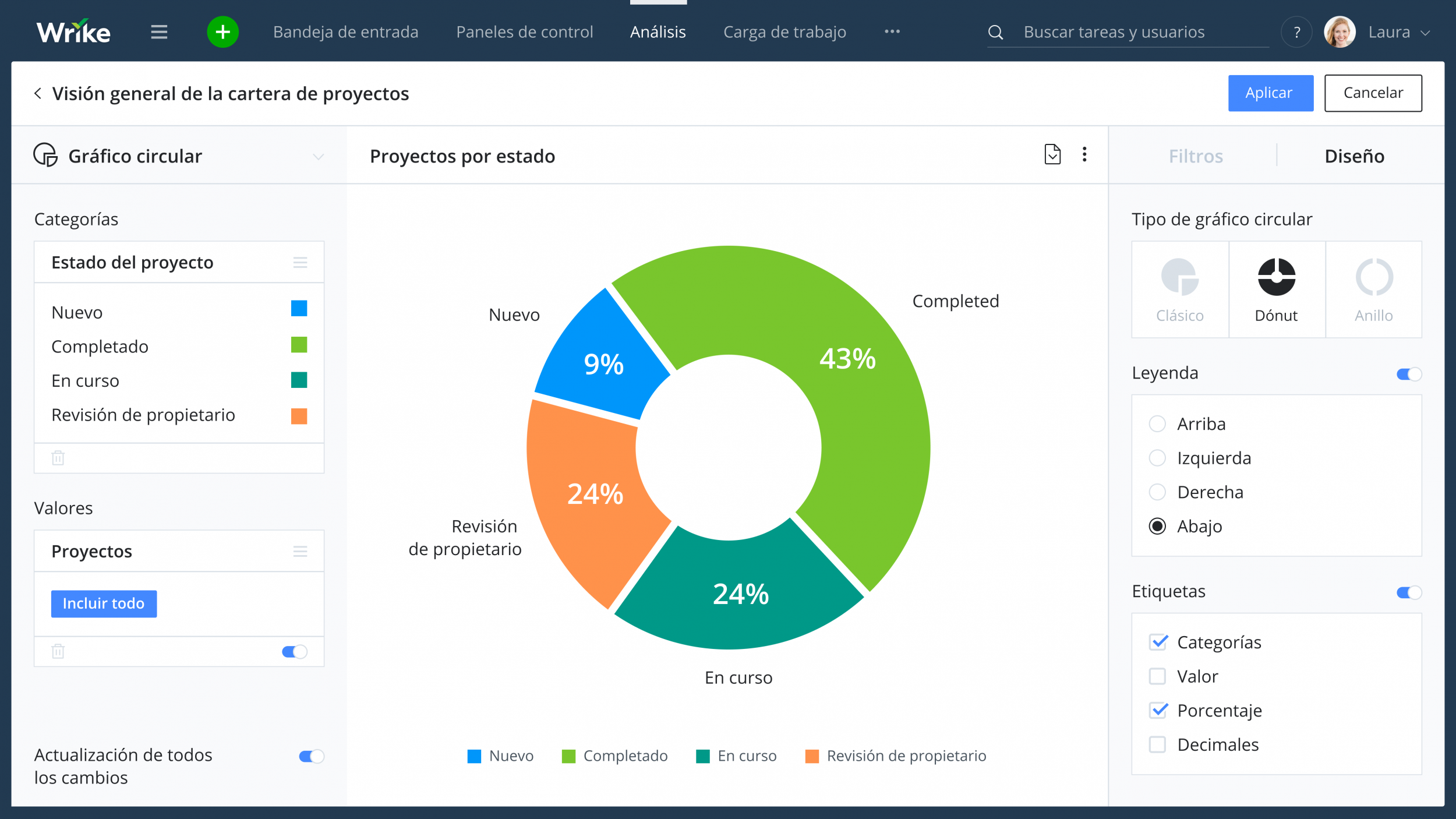Screen dimensions: 1456x819
Task: Uncheck the Porcentaje label option
Action: [x=1158, y=710]
